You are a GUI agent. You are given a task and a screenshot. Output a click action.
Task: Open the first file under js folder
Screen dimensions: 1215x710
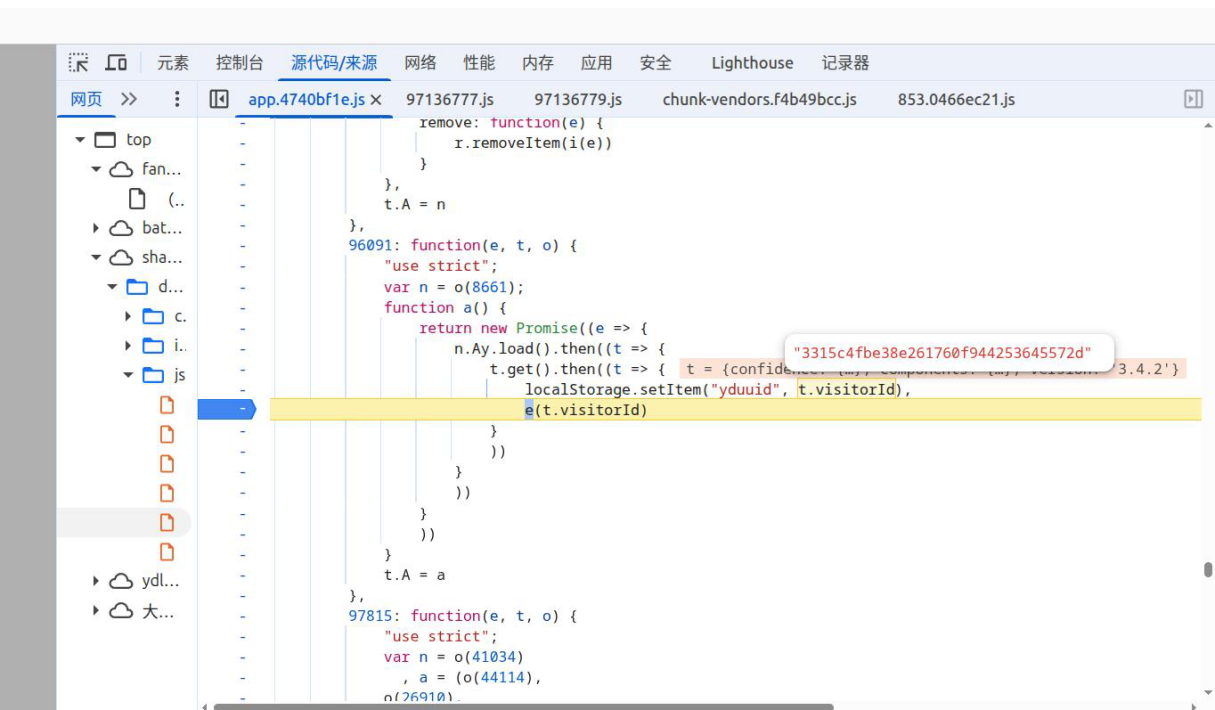pyautogui.click(x=167, y=405)
